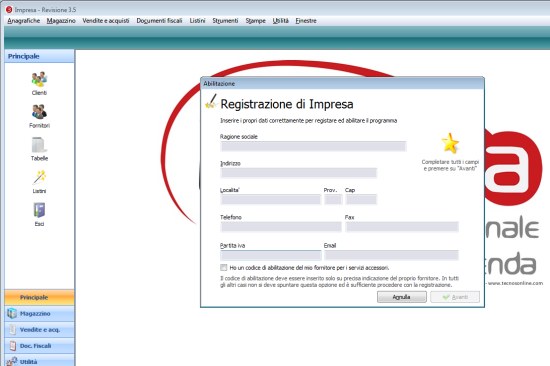Image resolution: width=550 pixels, height=366 pixels.
Task: Click the Annulla button
Action: [402, 297]
